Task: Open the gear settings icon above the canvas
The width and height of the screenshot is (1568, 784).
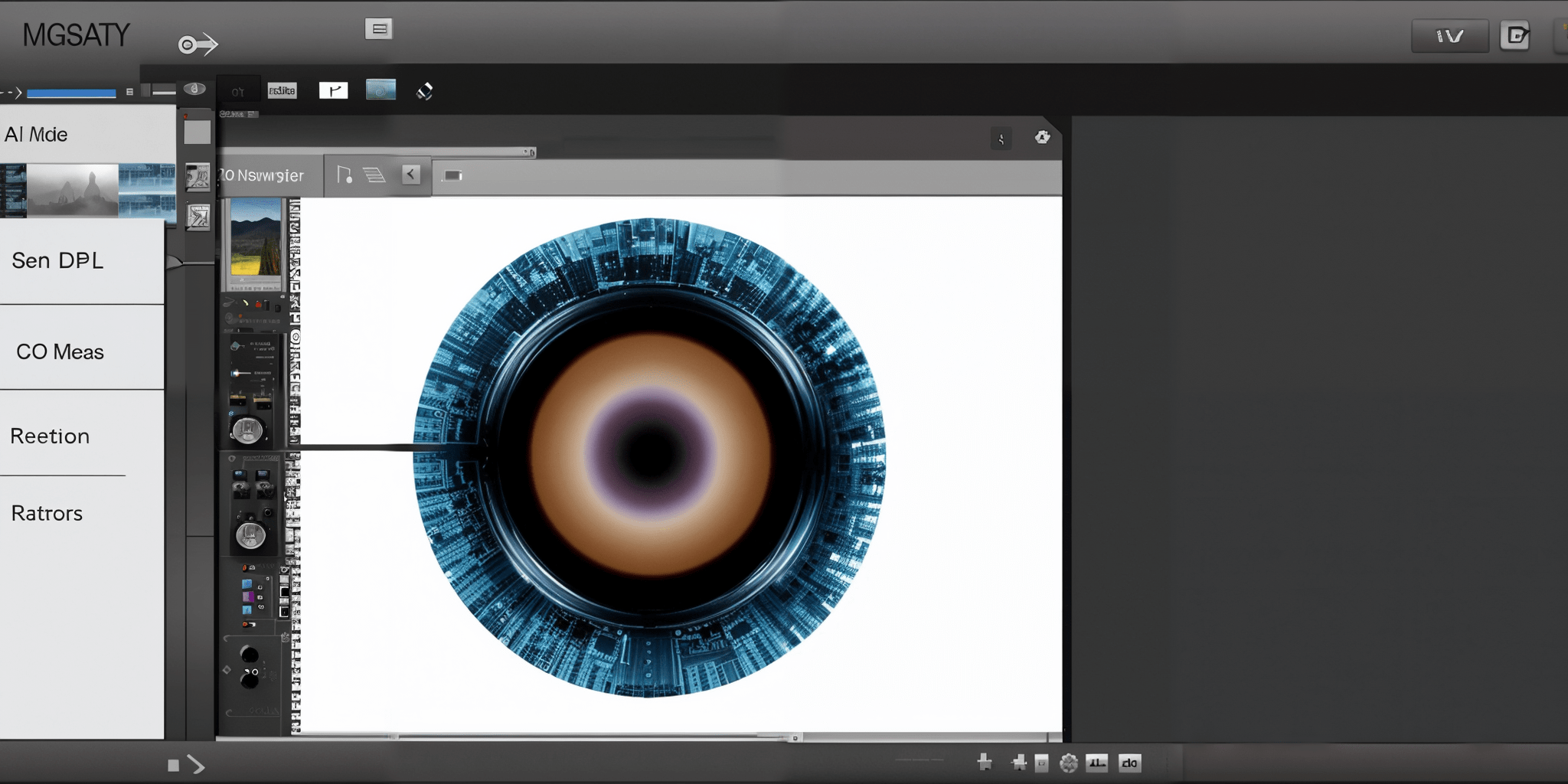Action: point(1041,138)
